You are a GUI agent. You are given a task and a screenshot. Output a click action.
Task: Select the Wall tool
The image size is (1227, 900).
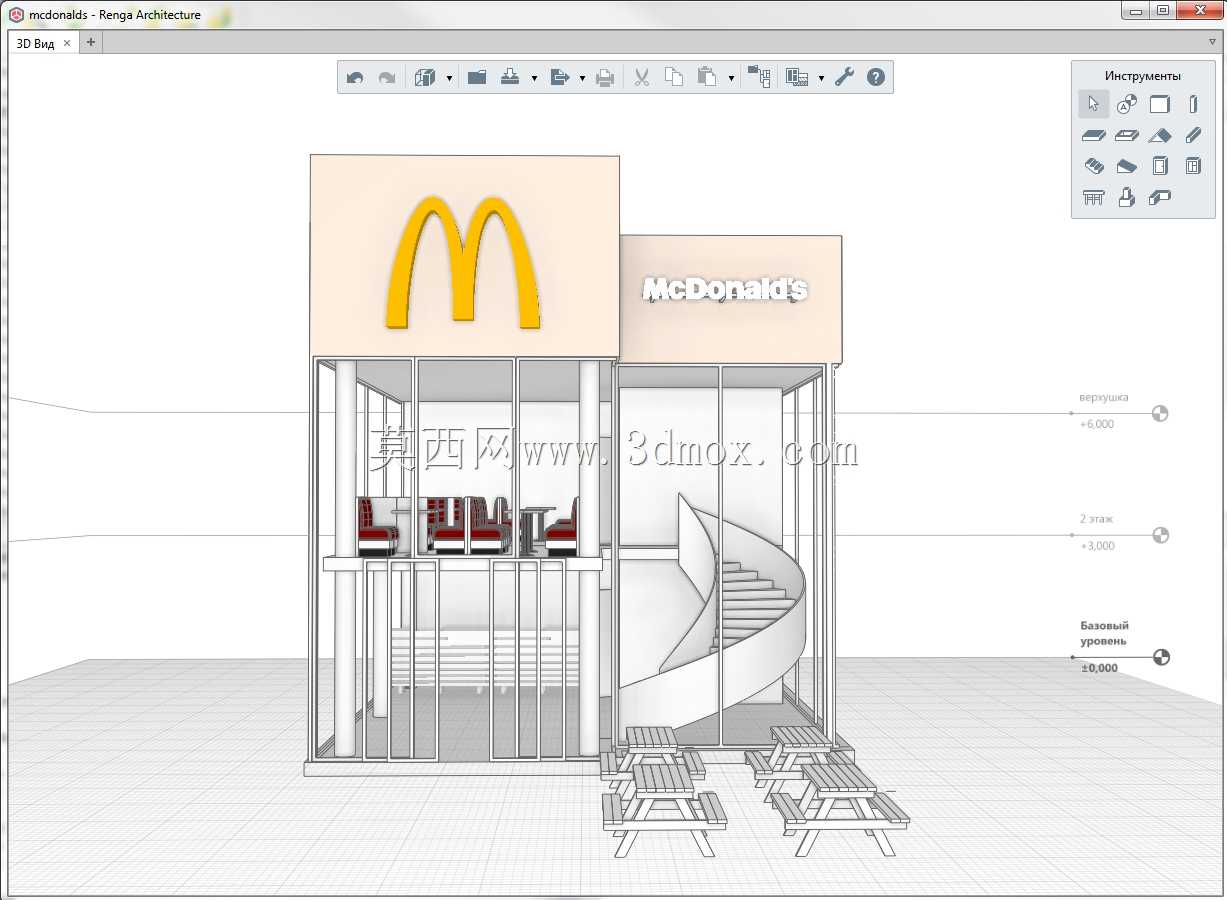coord(1160,104)
